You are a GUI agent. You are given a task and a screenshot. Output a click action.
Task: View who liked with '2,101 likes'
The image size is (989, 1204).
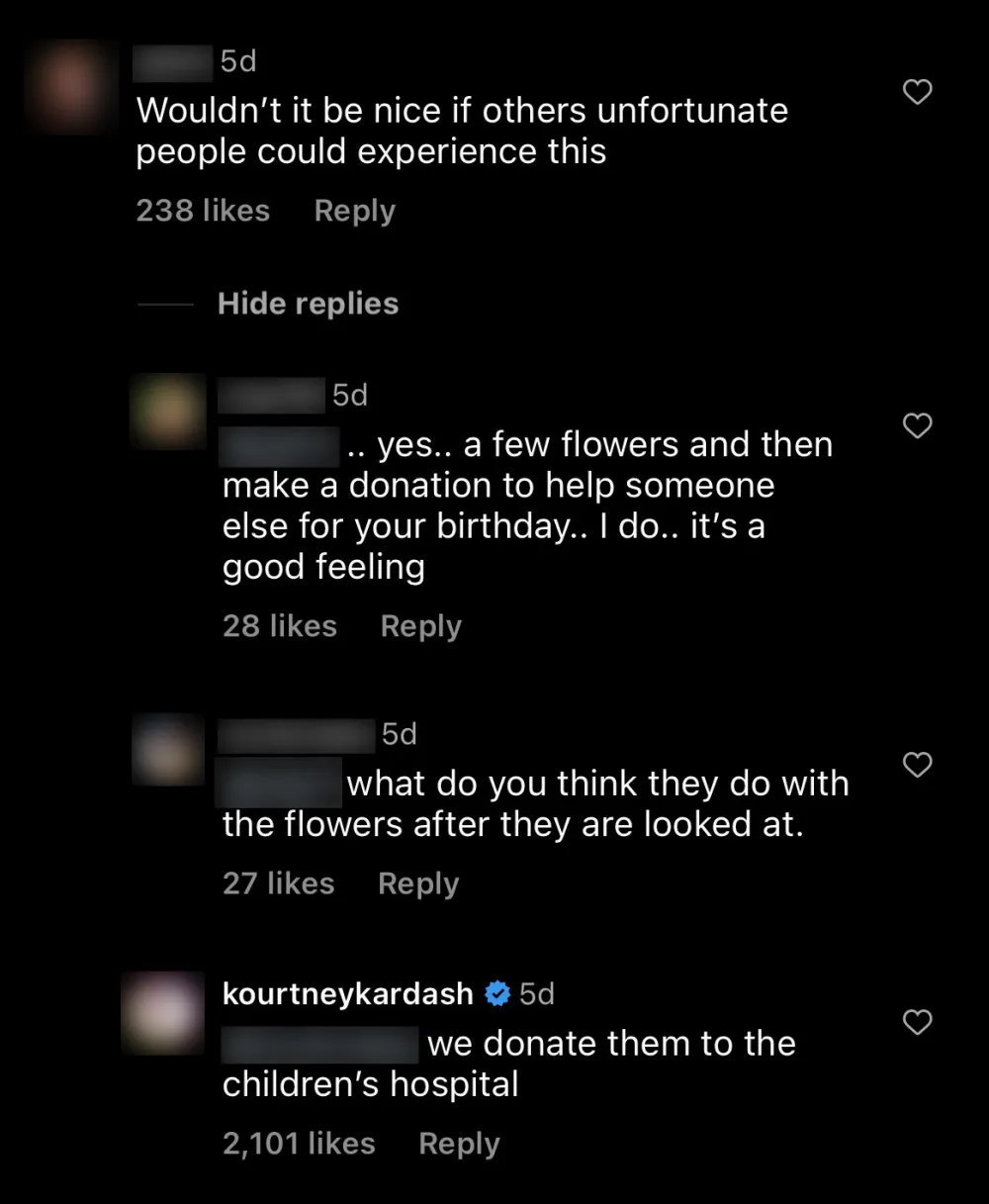(299, 1143)
